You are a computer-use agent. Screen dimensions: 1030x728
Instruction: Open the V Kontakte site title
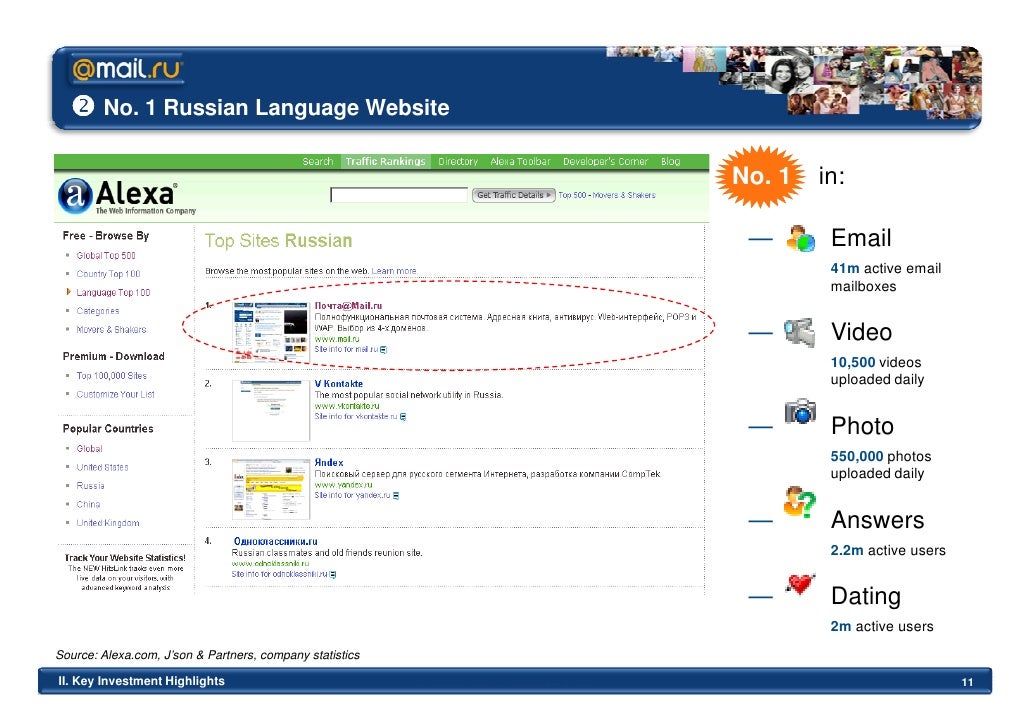(x=338, y=384)
